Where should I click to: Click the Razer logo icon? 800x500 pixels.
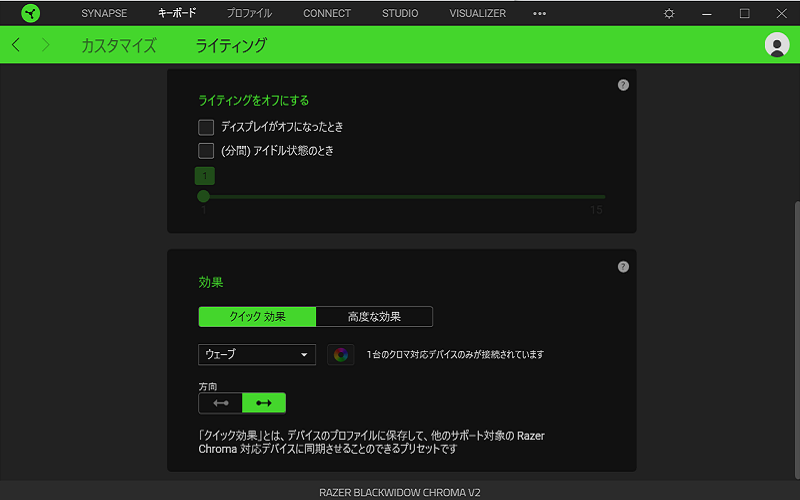point(31,13)
